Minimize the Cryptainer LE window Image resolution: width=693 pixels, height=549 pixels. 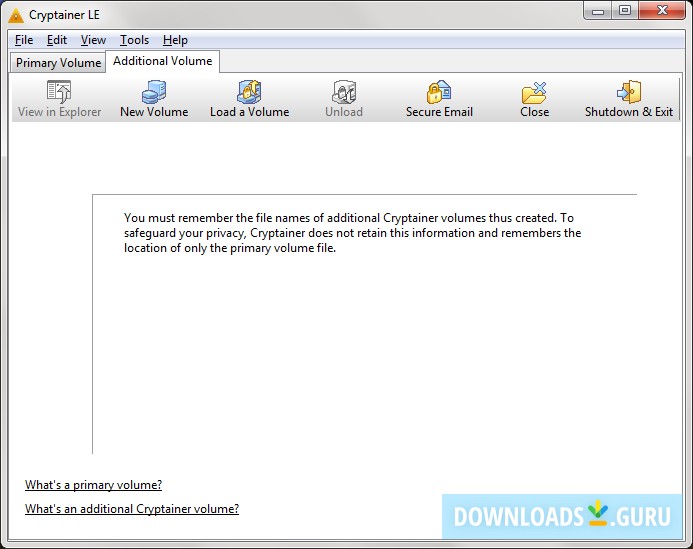(x=598, y=11)
